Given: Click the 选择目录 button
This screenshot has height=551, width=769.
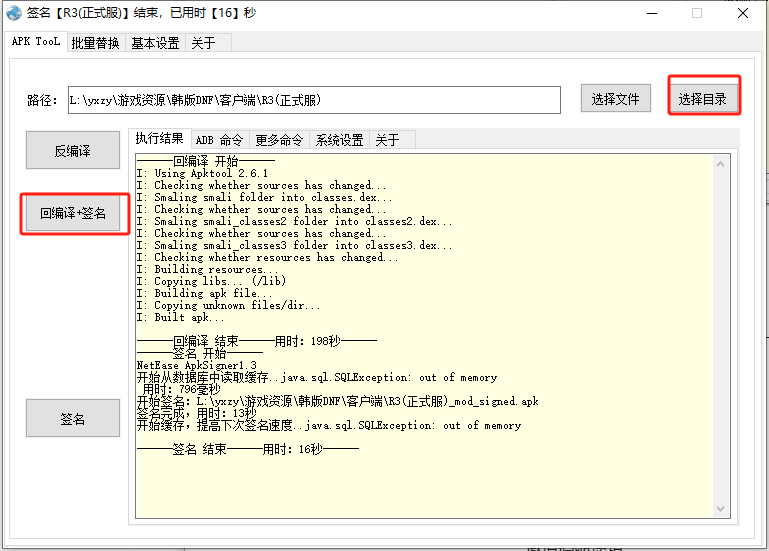Looking at the screenshot, I should [x=702, y=99].
